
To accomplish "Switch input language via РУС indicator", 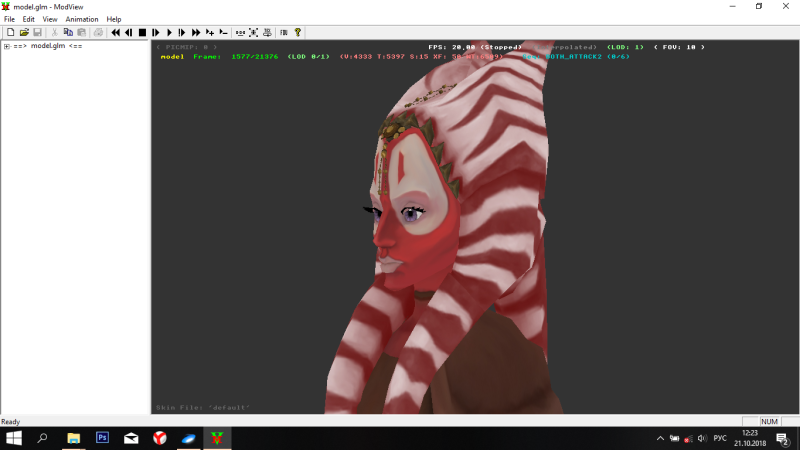I will [x=720, y=438].
